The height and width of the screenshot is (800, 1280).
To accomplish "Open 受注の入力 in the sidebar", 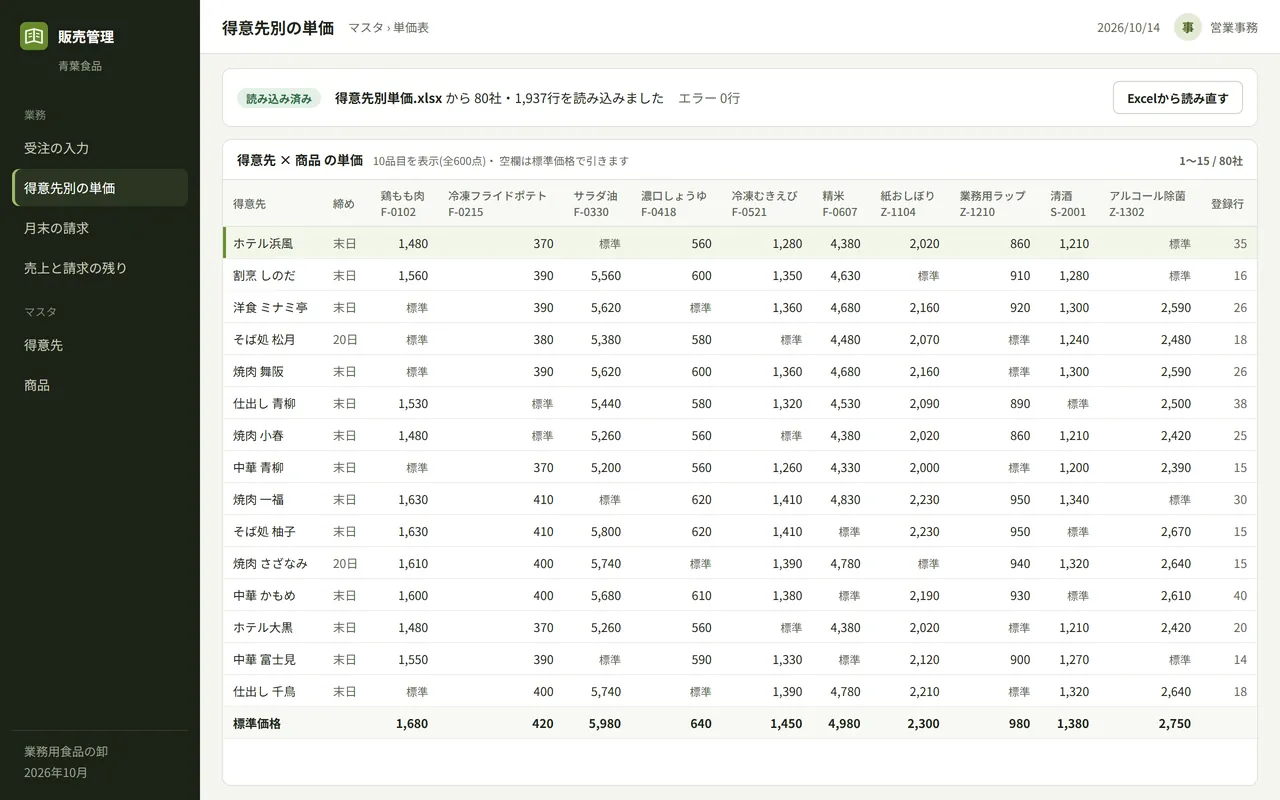I will (x=100, y=148).
